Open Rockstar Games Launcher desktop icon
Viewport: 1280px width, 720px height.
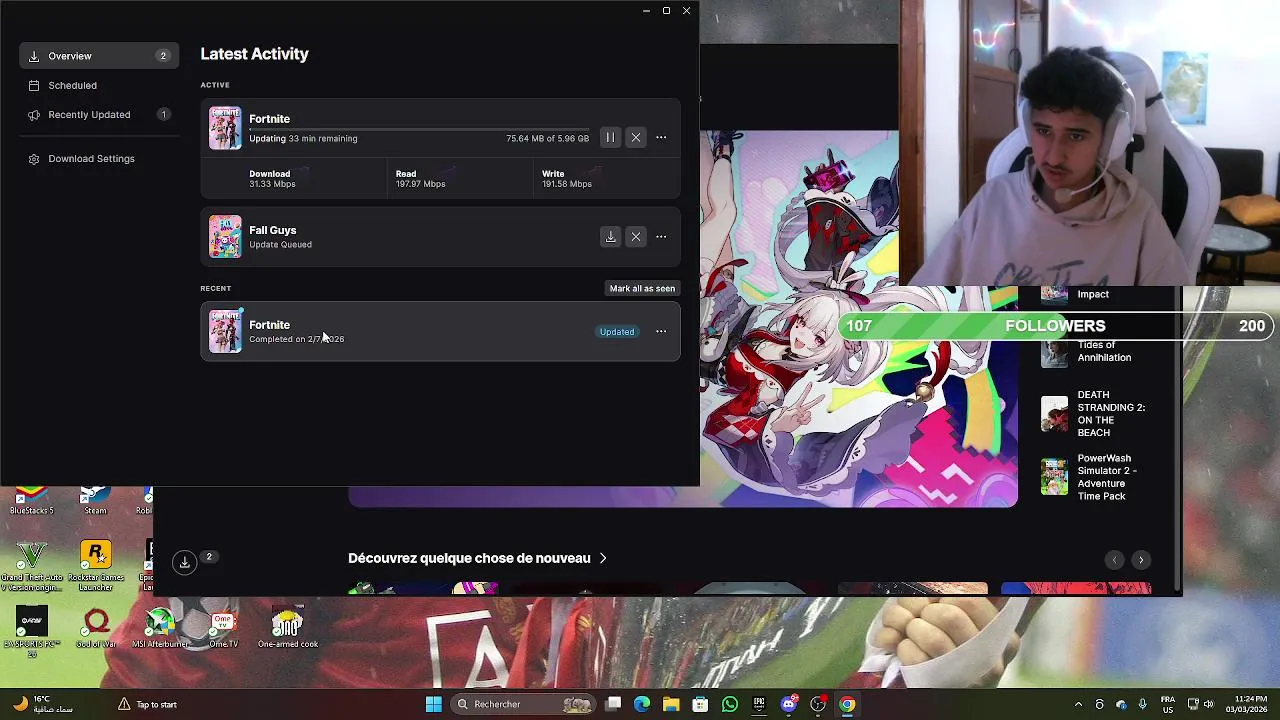pos(95,565)
